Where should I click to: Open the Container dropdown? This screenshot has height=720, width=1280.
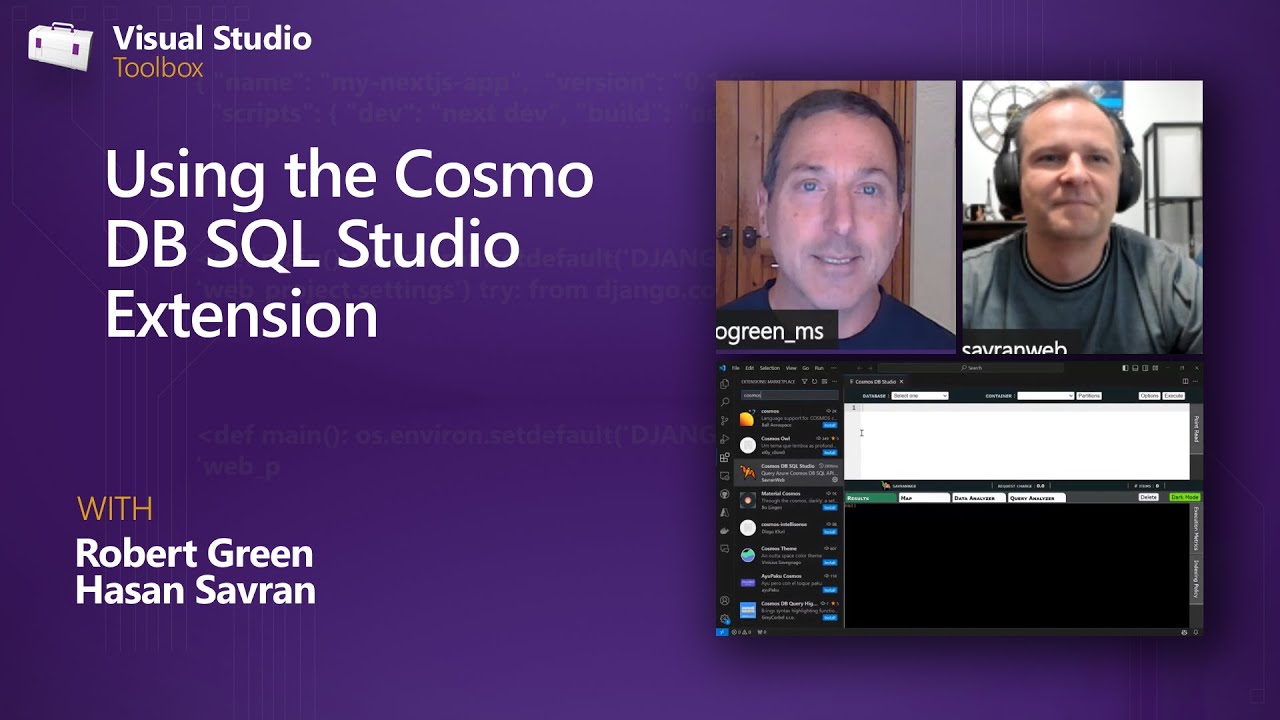click(x=1045, y=396)
